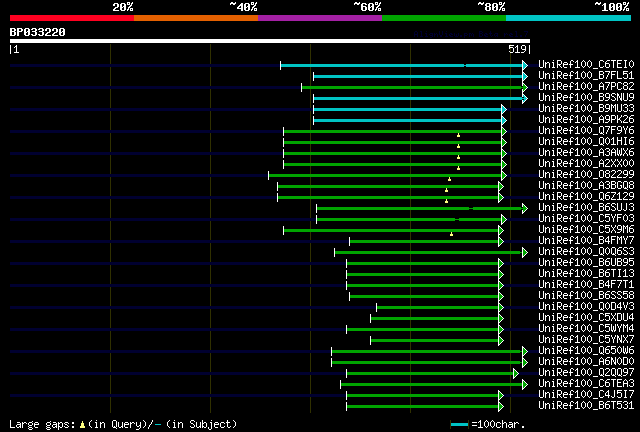640x432 pixels.
Task: Click the green alignment bar of Q0Q6S3
Action: click(429, 253)
